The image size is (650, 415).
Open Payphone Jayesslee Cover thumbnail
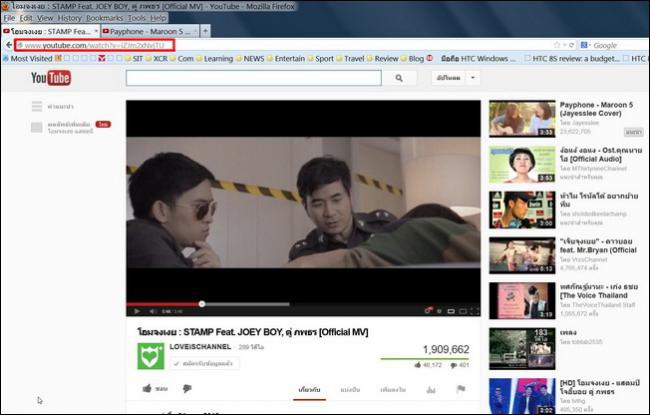click(522, 119)
